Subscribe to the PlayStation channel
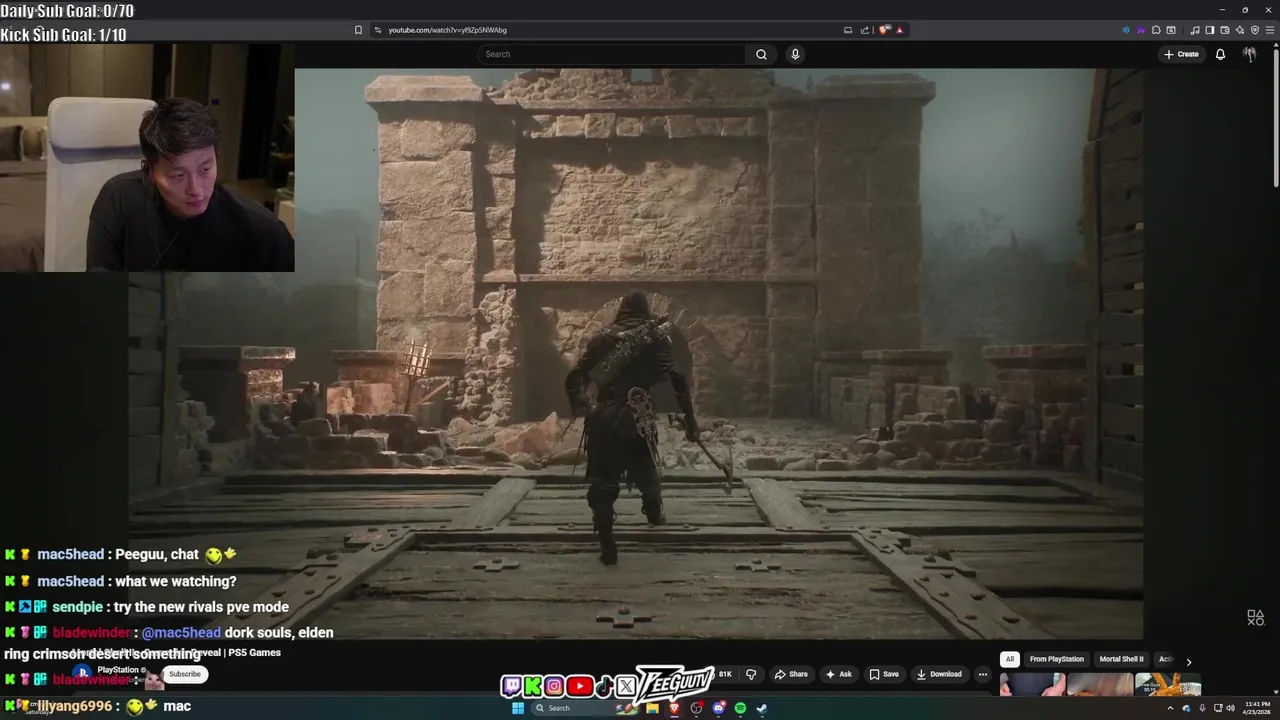 pos(185,674)
